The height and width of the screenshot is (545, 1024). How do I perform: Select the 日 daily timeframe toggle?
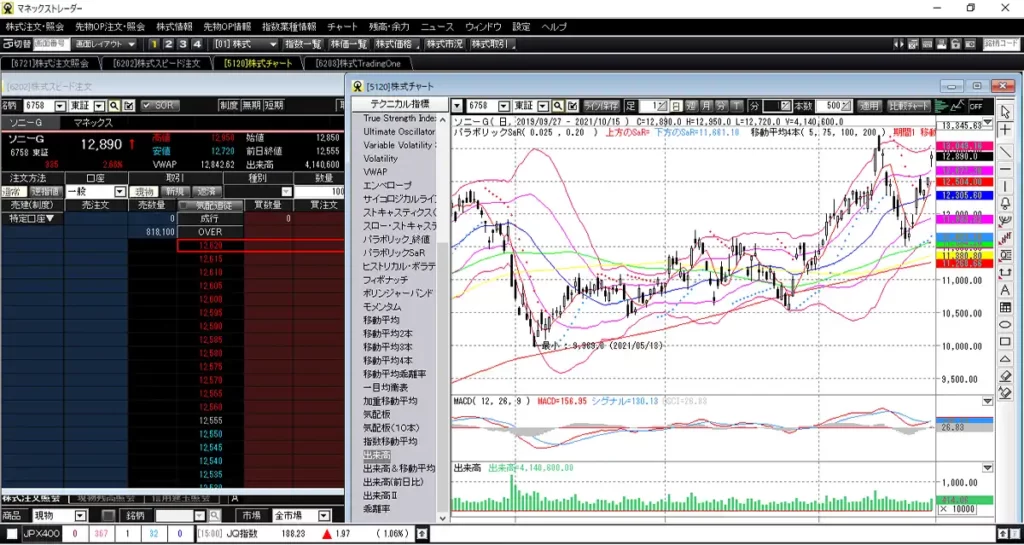(x=676, y=105)
